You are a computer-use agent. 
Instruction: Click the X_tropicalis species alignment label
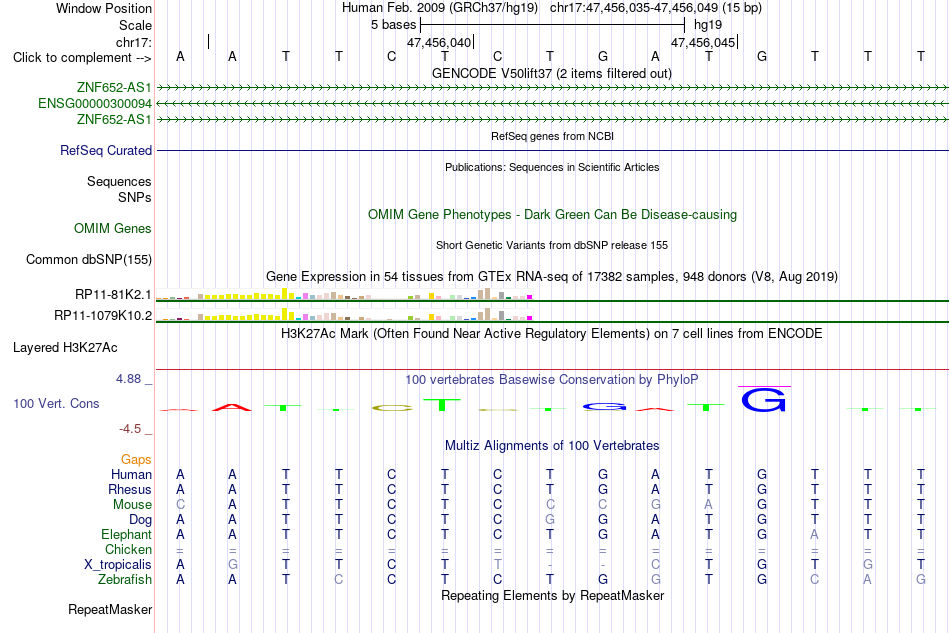click(x=118, y=565)
